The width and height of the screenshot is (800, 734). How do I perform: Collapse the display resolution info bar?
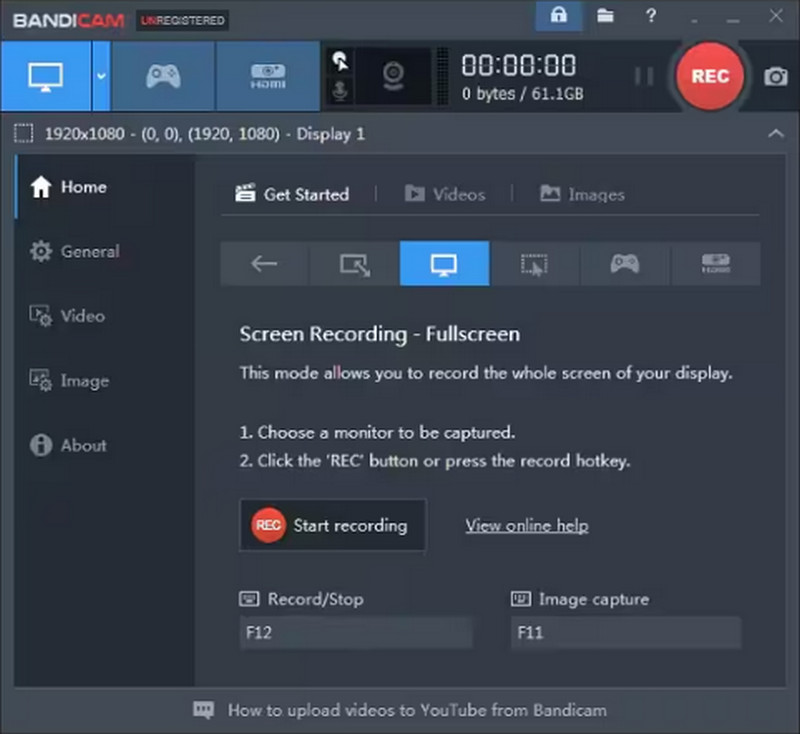pos(777,133)
